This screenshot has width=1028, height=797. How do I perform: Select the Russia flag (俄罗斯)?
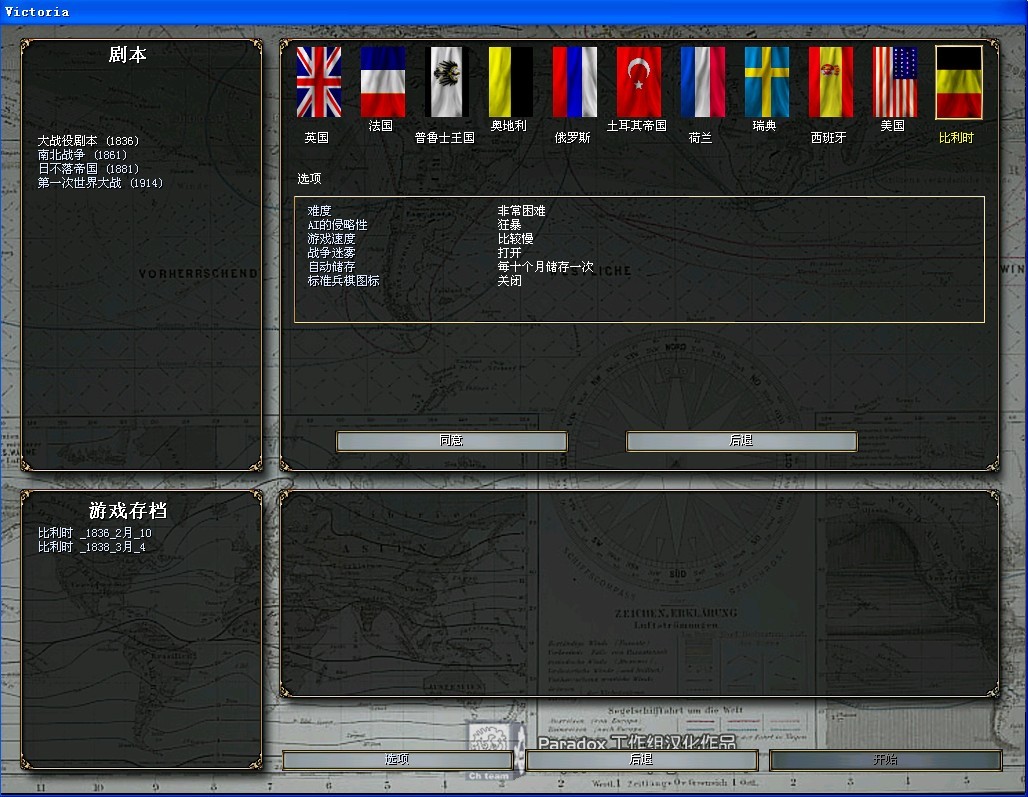[574, 82]
